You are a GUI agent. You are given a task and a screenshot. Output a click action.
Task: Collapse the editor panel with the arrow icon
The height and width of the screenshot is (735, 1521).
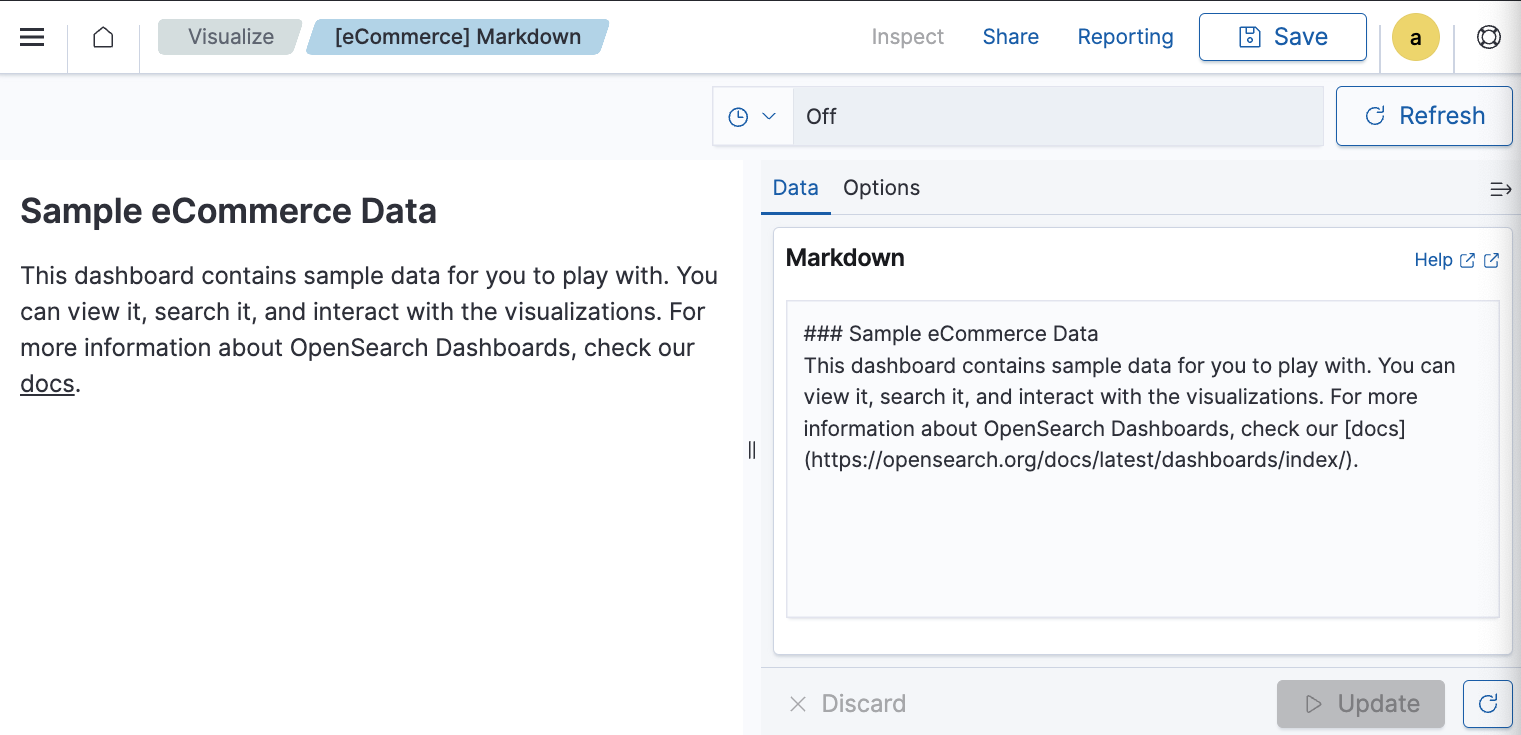pyautogui.click(x=1501, y=188)
